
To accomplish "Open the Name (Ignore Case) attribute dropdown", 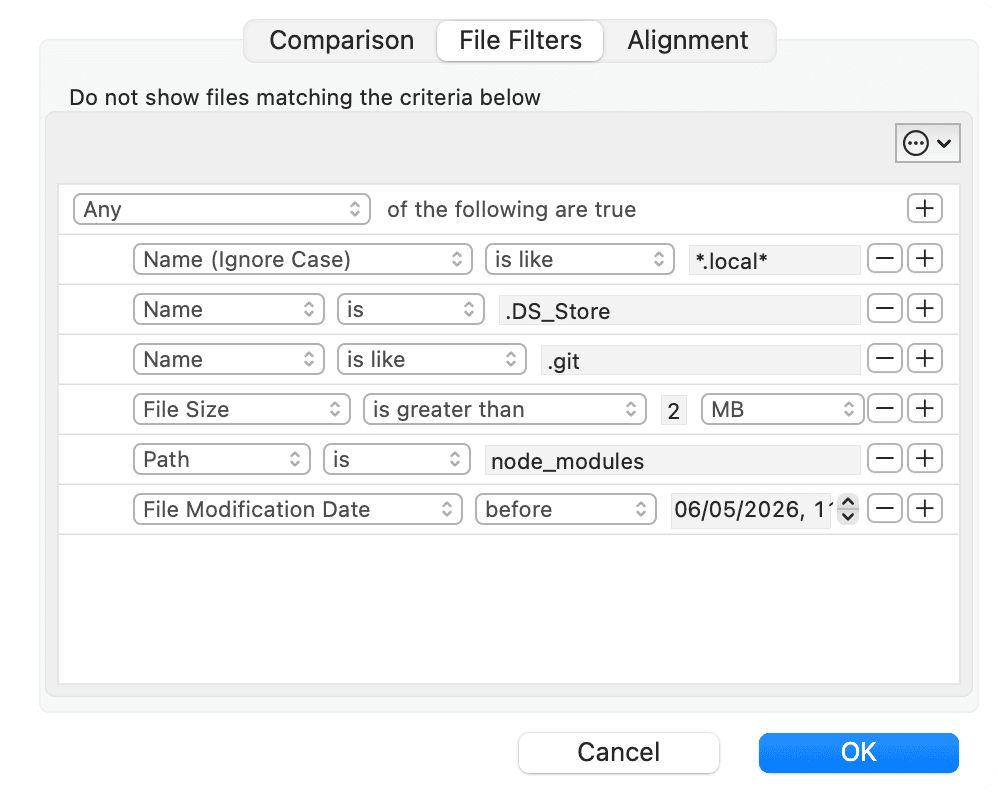I will [302, 260].
